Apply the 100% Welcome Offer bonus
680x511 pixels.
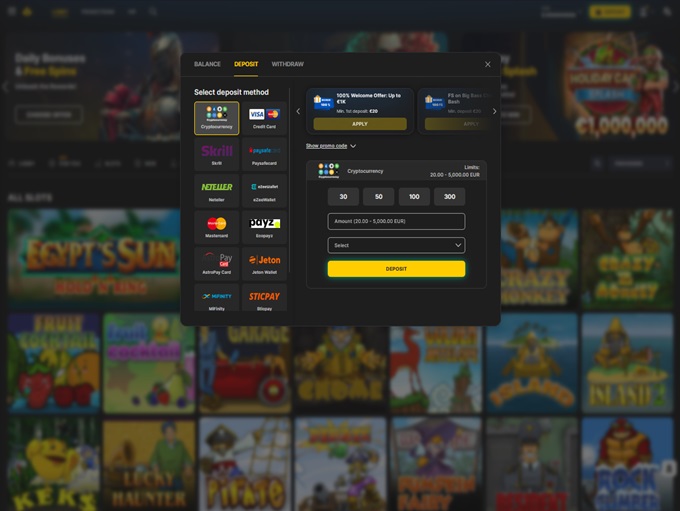pos(360,124)
